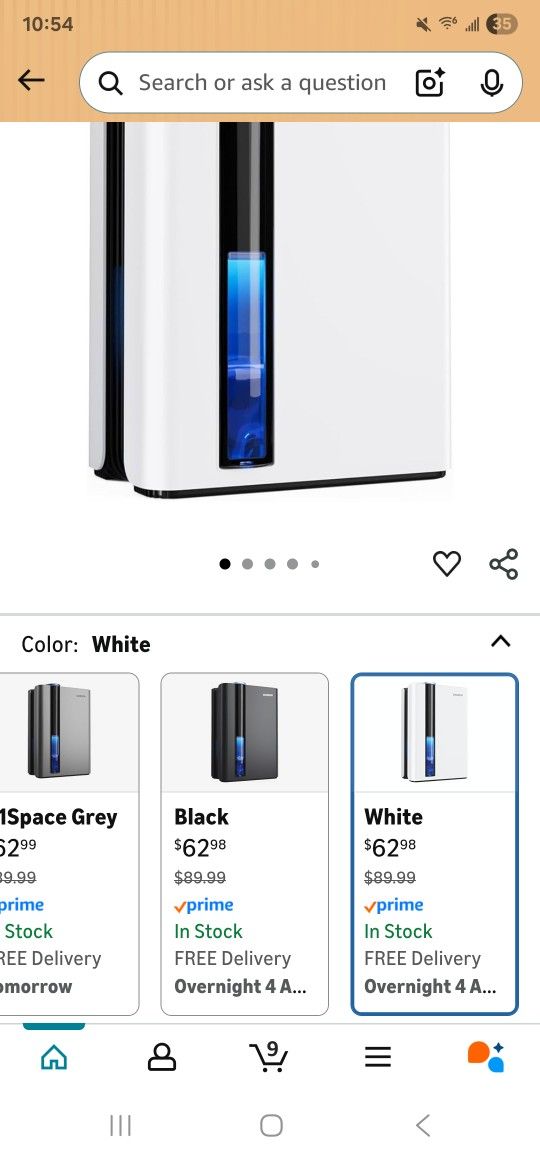Open camera lens search icon
540x1158 pixels.
click(x=430, y=83)
